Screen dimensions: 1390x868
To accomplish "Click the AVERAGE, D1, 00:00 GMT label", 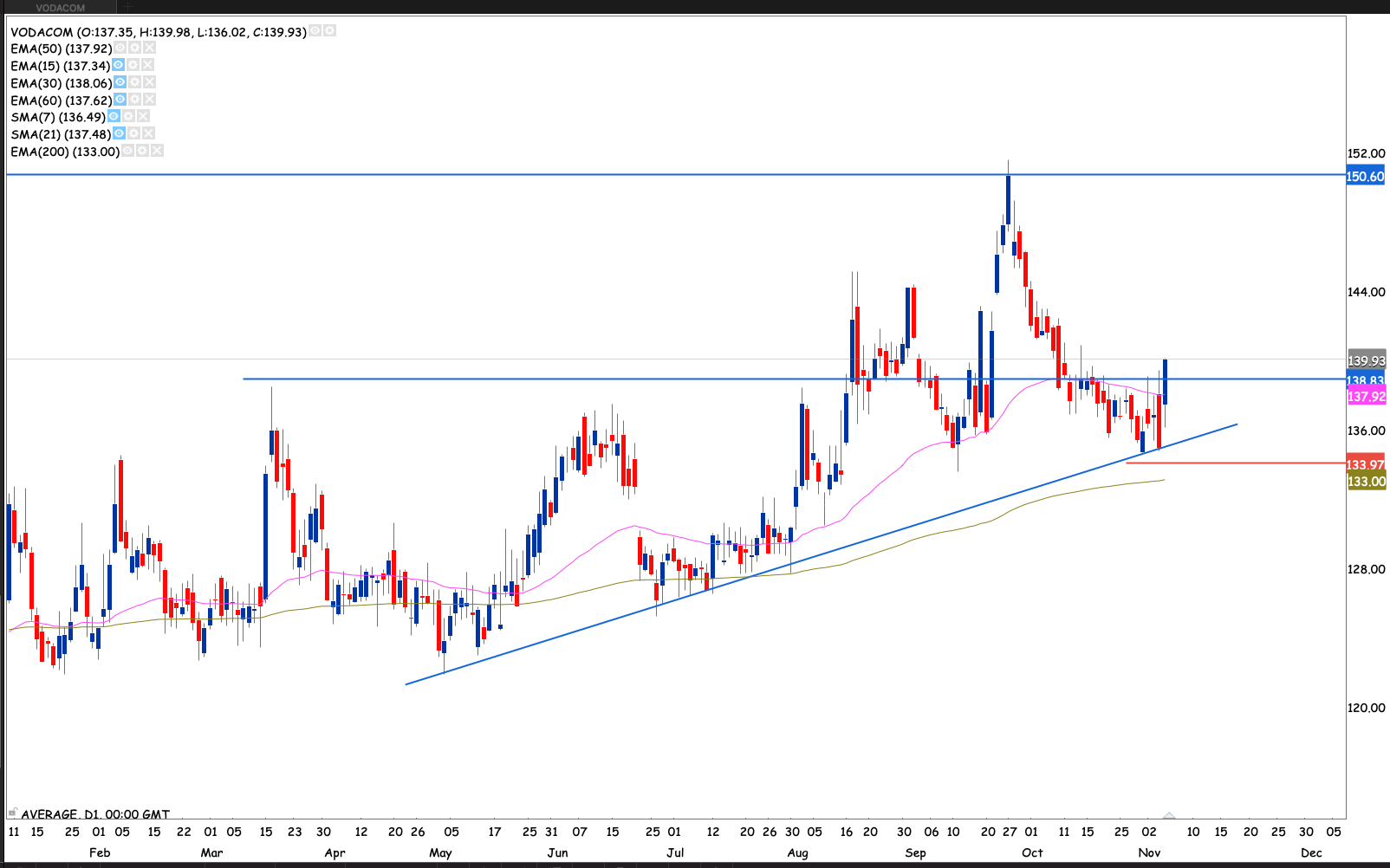I will coord(95,814).
